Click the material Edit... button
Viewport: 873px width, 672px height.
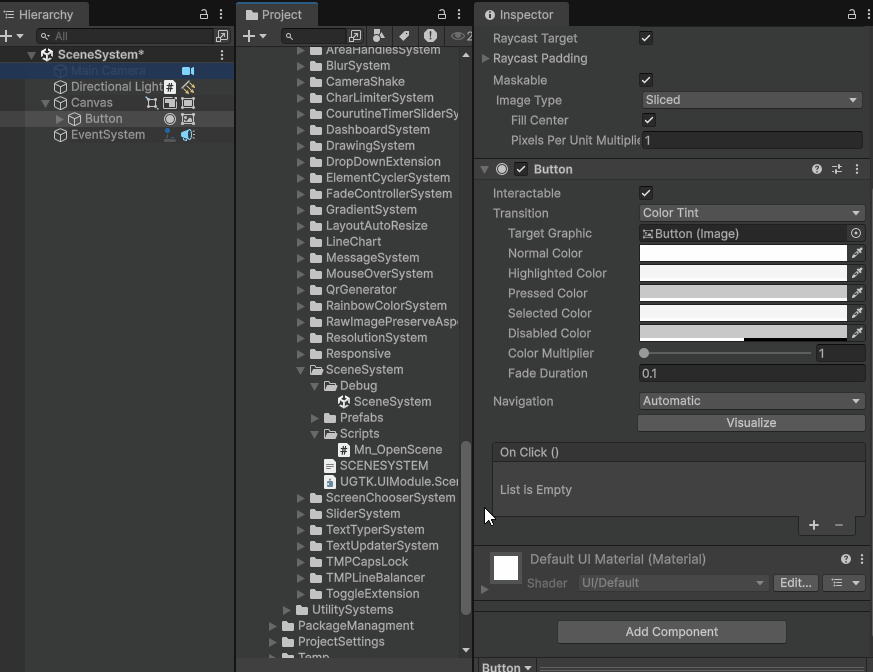(796, 583)
